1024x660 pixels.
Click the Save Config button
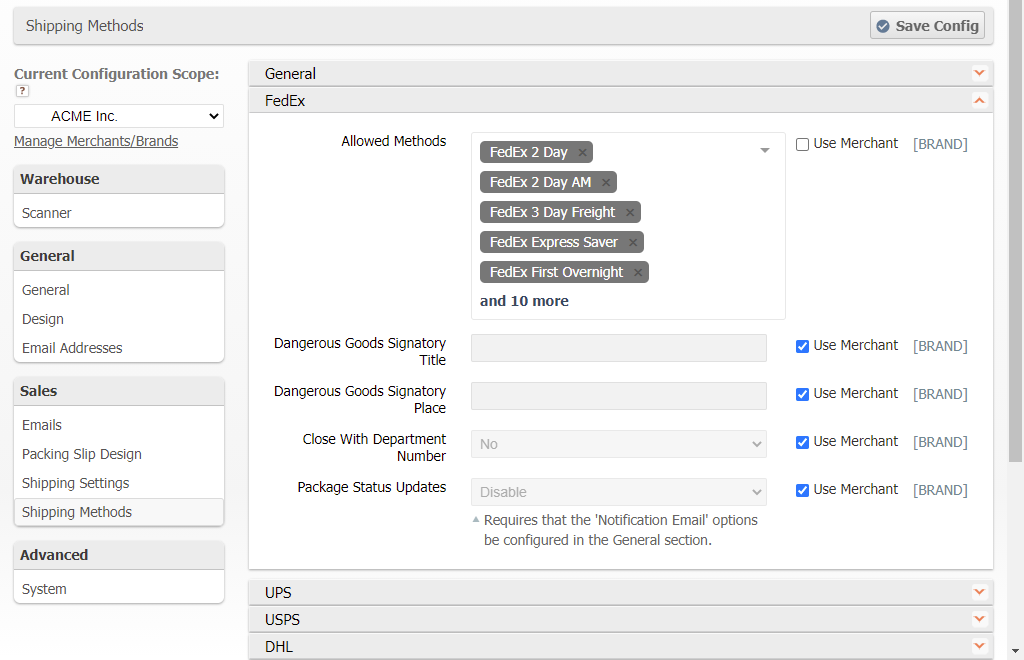[x=927, y=26]
